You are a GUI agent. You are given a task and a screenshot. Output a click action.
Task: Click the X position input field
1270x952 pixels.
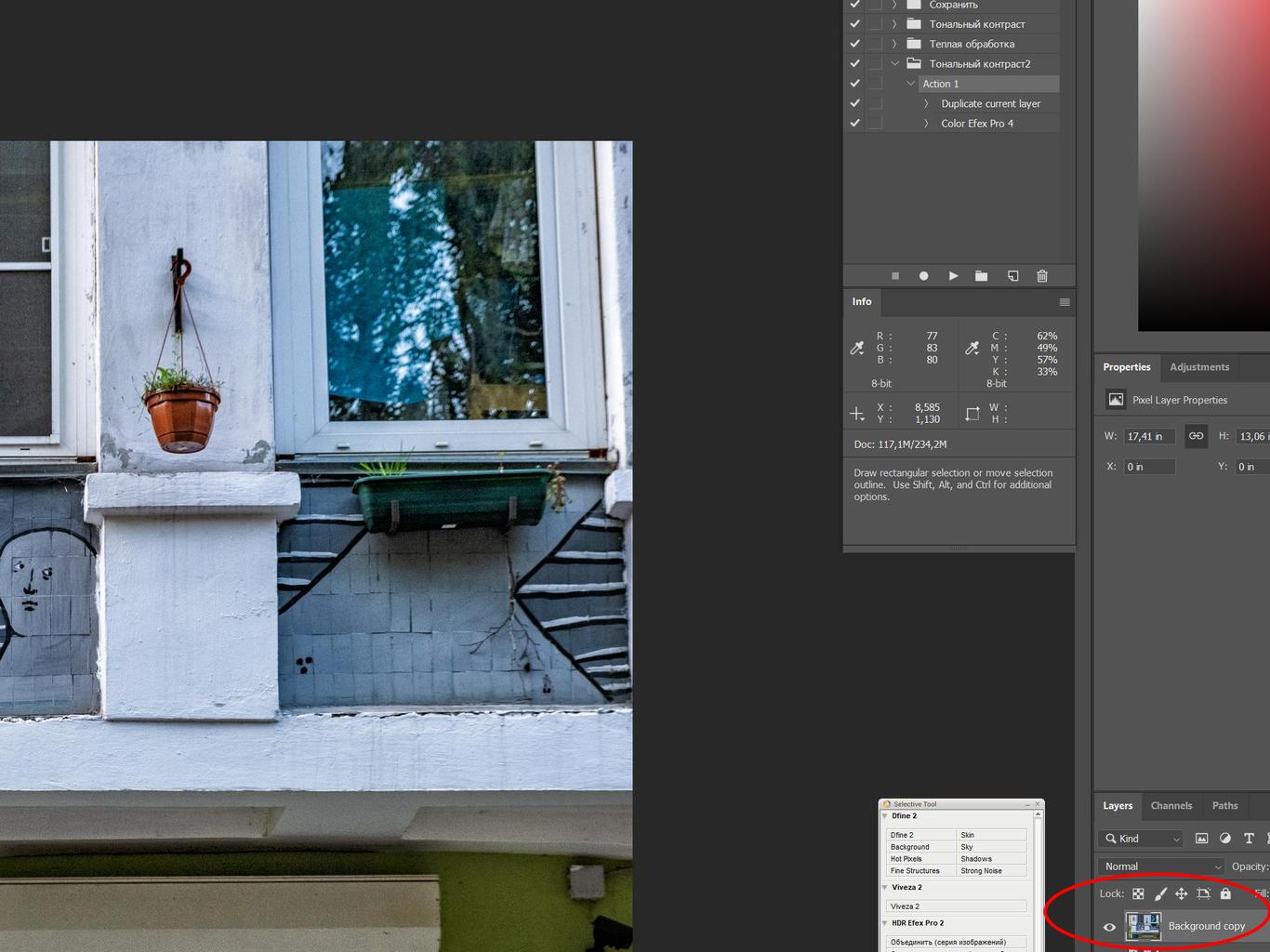click(1149, 467)
